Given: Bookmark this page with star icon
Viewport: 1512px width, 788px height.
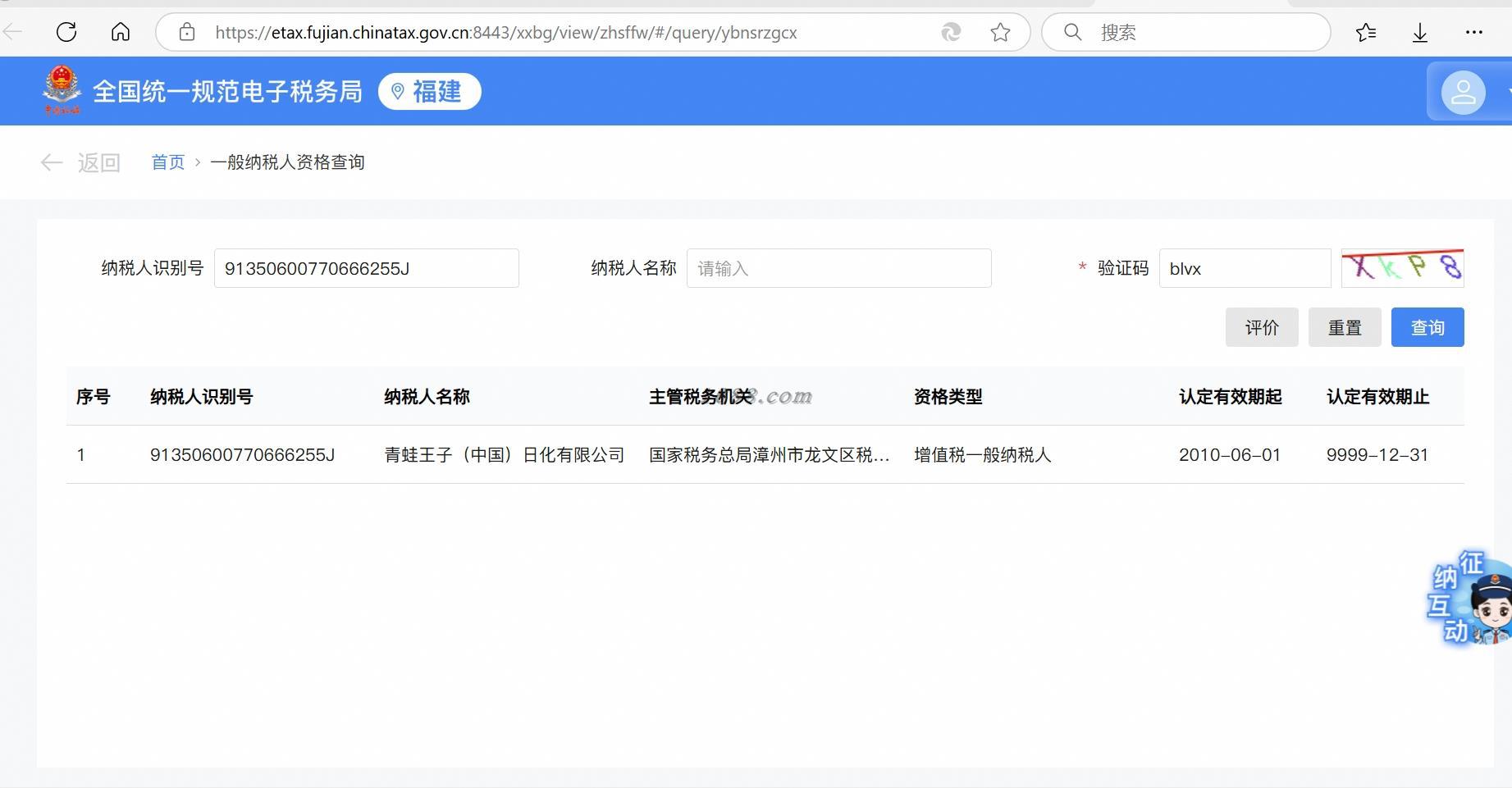Looking at the screenshot, I should click(1000, 32).
